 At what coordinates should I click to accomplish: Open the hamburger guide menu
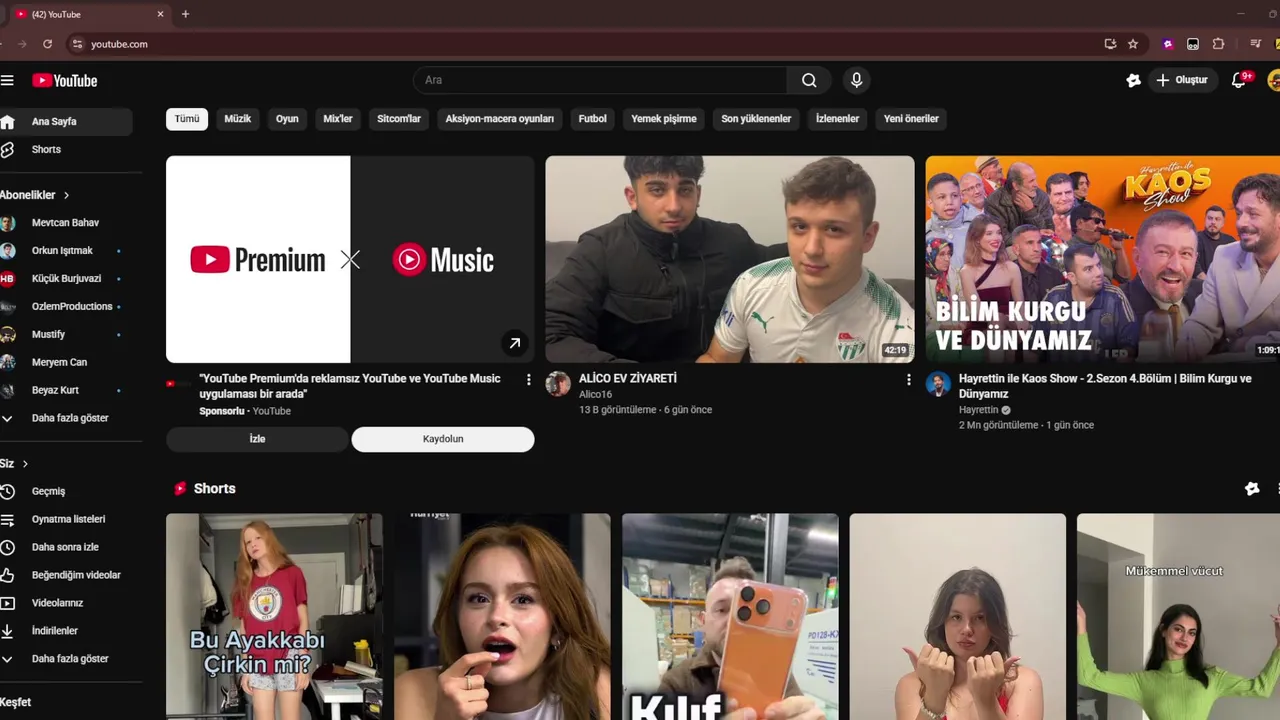click(7, 80)
